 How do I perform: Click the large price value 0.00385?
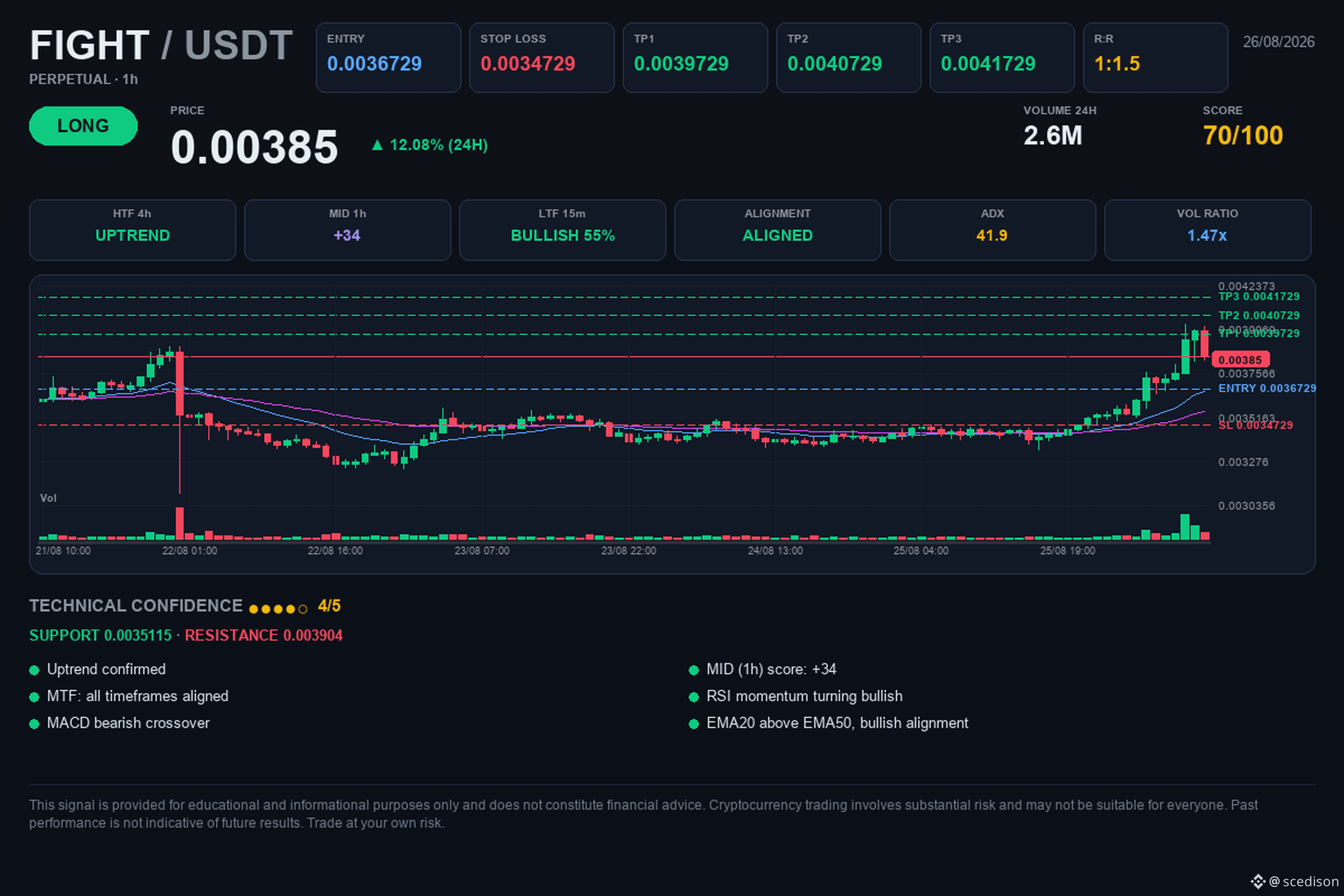(254, 147)
